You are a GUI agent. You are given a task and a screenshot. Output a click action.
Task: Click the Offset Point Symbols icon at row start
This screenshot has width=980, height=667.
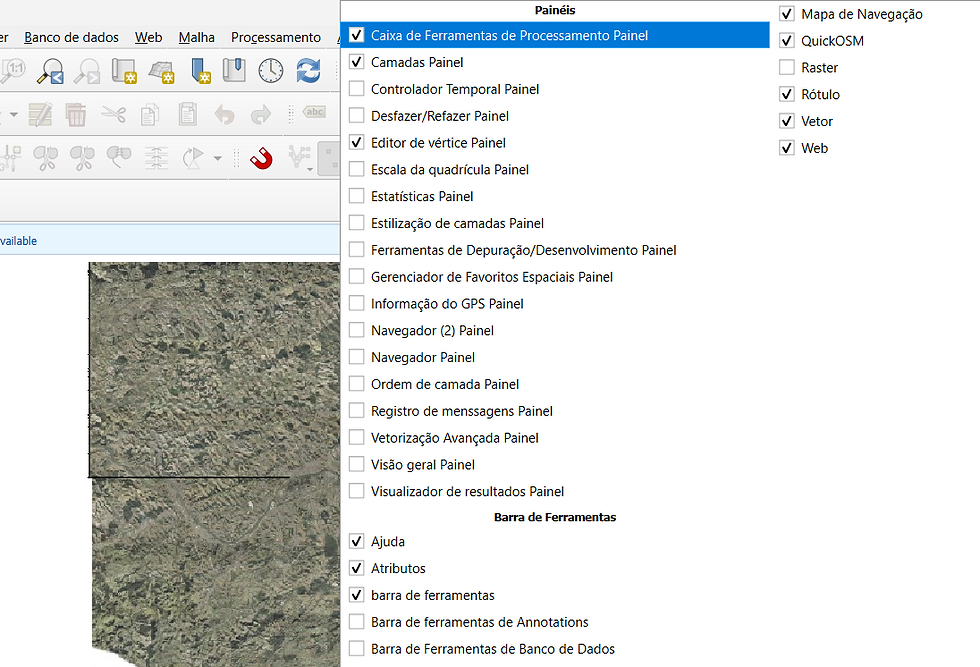point(11,158)
